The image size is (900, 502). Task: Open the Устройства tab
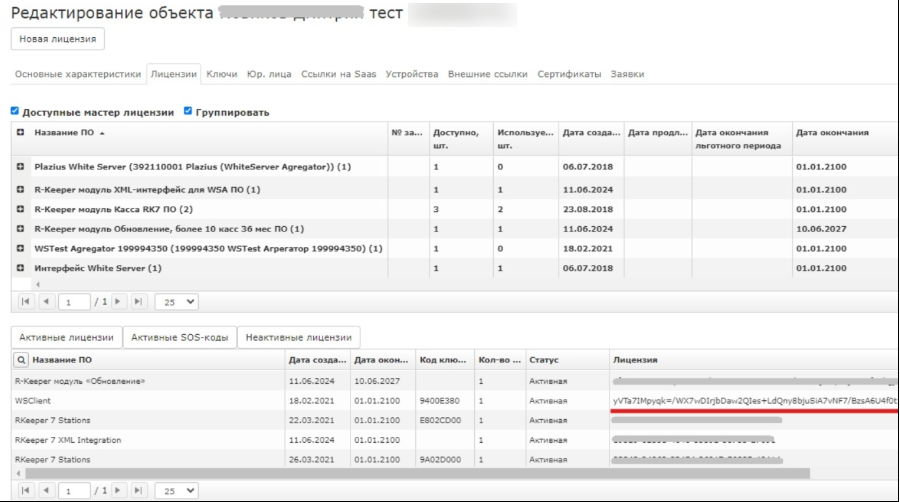tap(412, 74)
